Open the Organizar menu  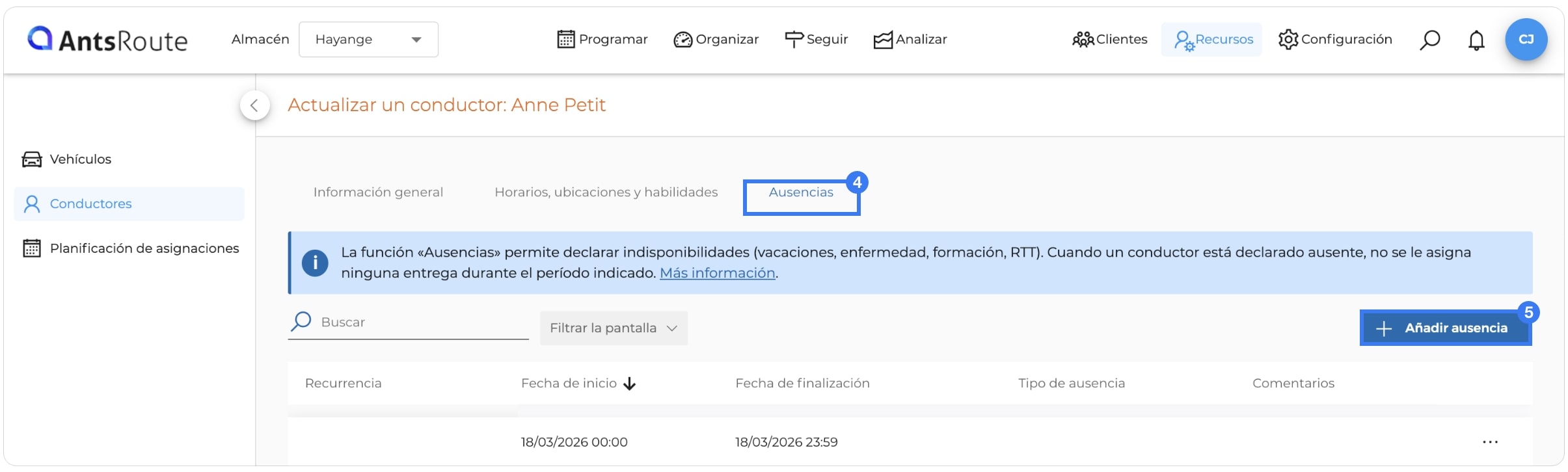click(x=716, y=40)
